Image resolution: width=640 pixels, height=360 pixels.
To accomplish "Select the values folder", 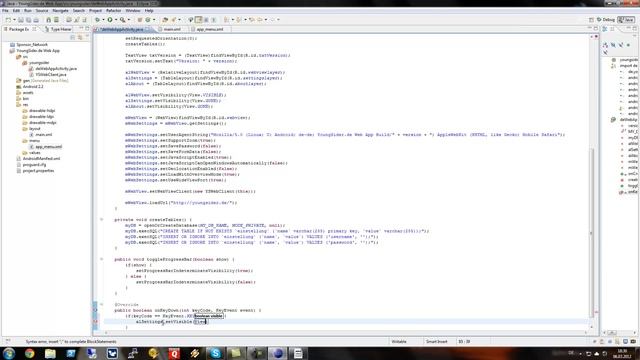I will (34, 153).
